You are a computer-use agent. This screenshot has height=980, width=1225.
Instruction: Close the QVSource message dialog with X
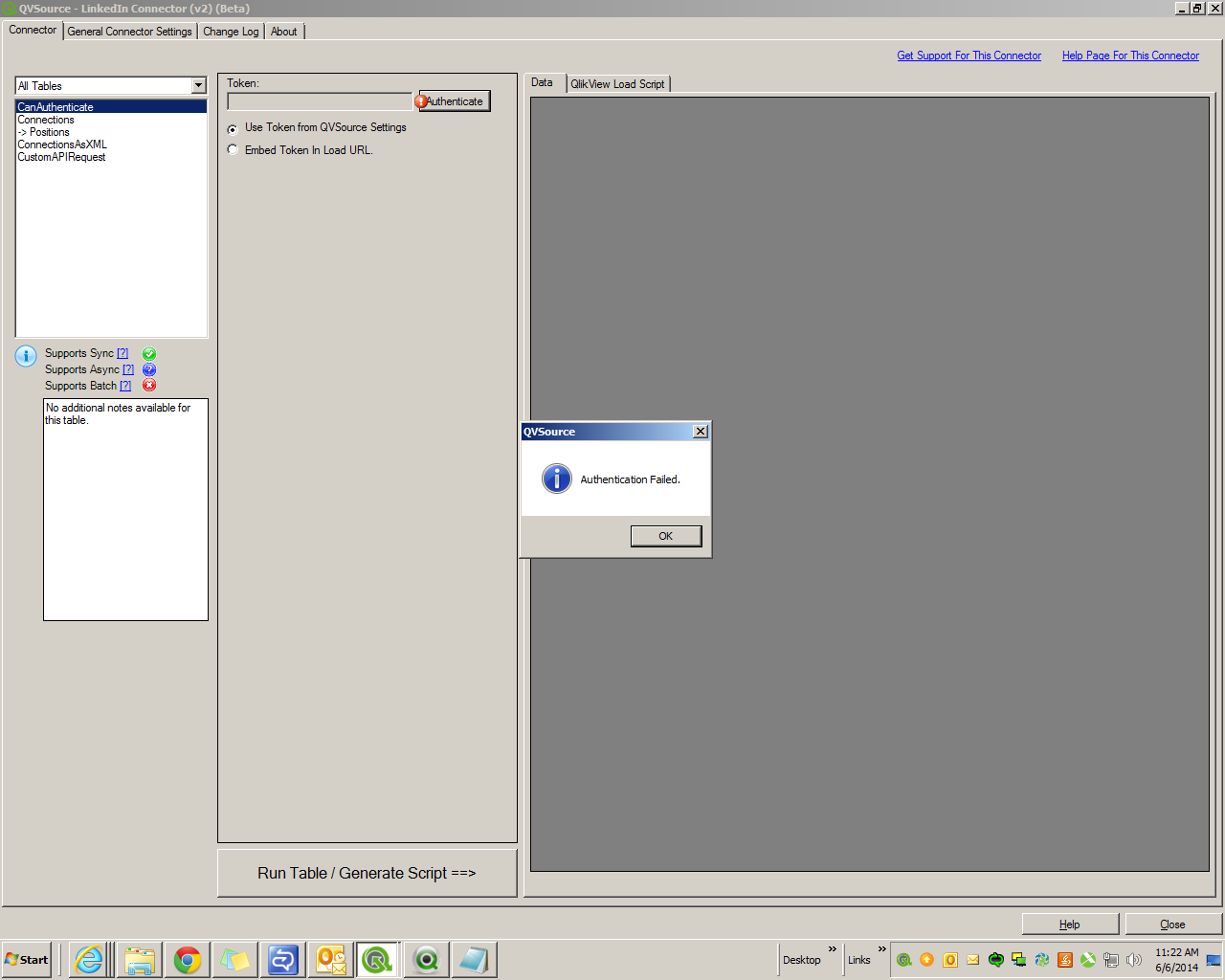point(701,432)
